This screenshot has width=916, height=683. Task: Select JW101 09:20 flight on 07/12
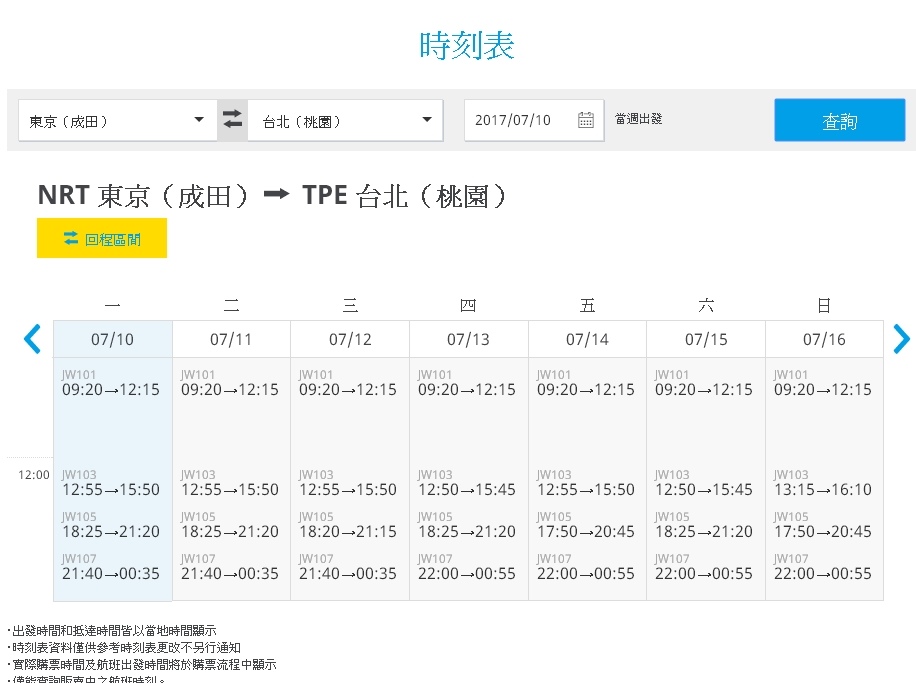pyautogui.click(x=348, y=383)
